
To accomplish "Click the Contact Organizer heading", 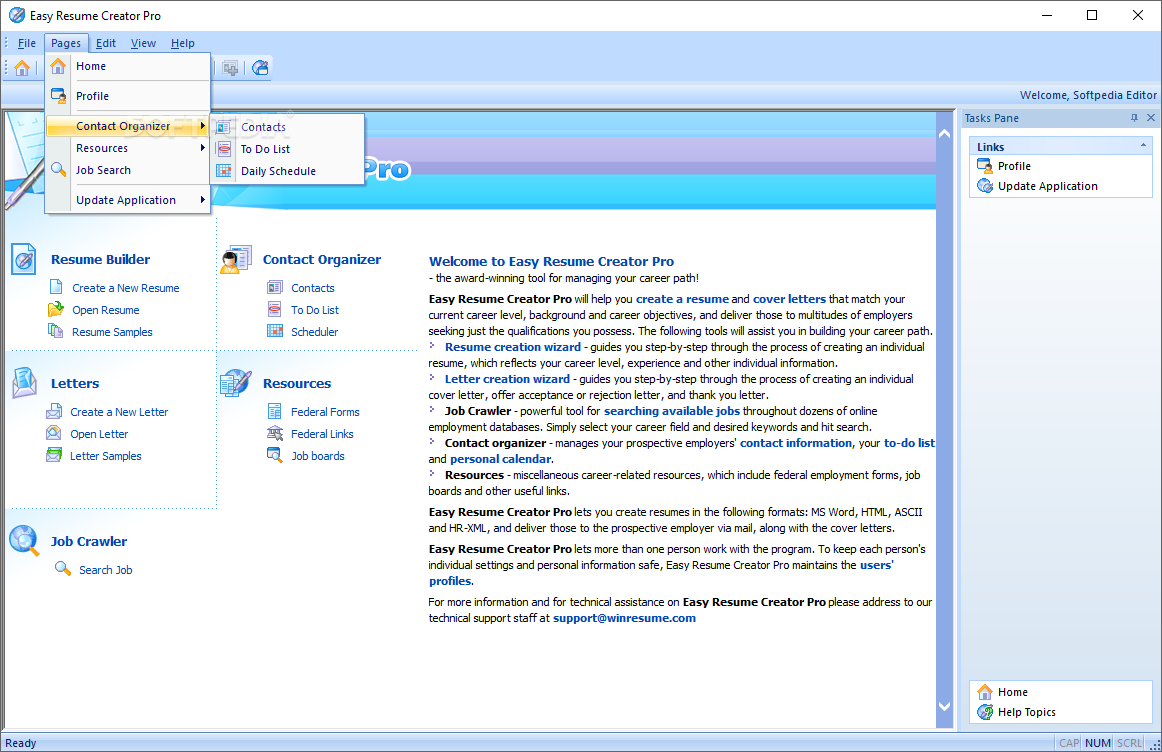I will pos(322,259).
